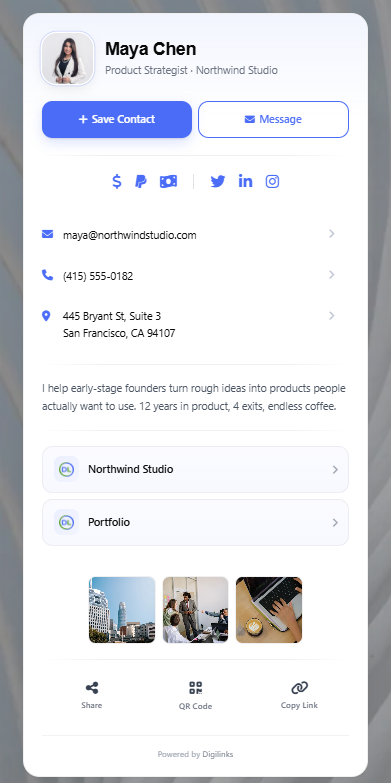Image resolution: width=391 pixels, height=783 pixels.
Task: Open the Twitter profile icon
Action: coord(218,181)
